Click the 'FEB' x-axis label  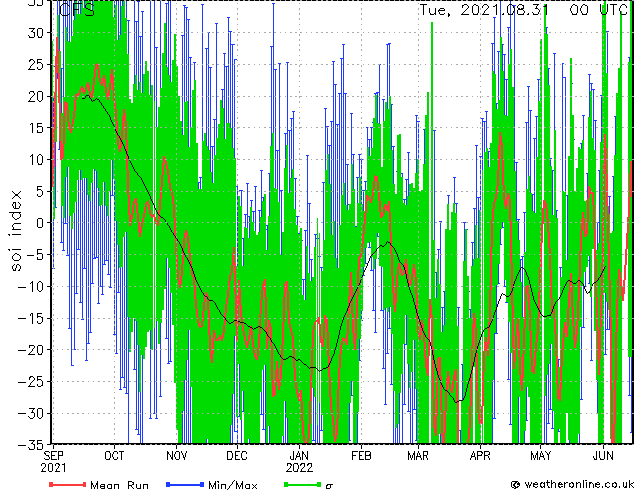361,456
